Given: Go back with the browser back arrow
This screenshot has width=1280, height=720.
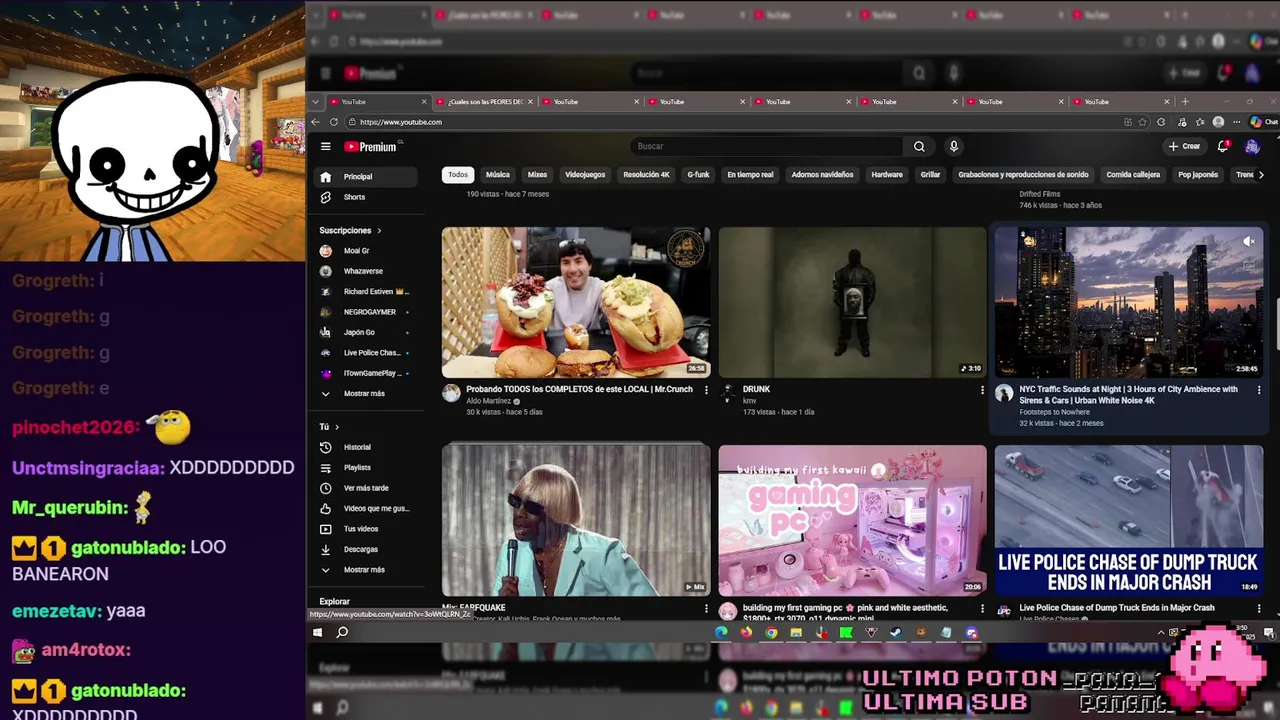Looking at the screenshot, I should 315,122.
